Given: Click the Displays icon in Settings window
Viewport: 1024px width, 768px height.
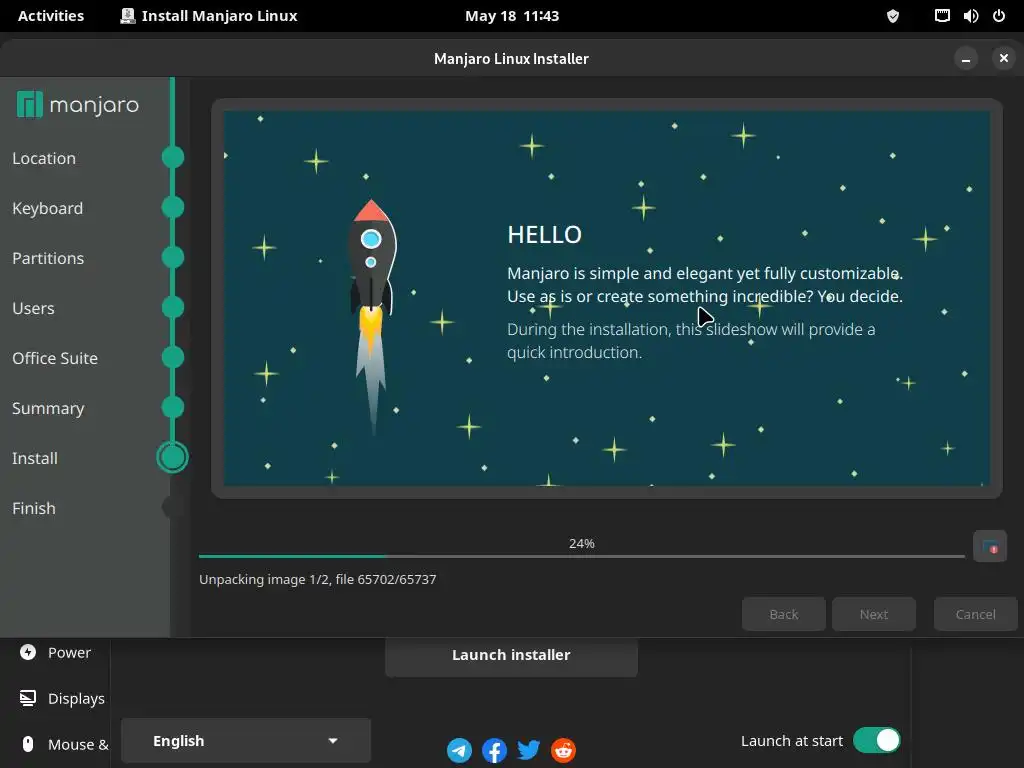Looking at the screenshot, I should pyautogui.click(x=28, y=698).
